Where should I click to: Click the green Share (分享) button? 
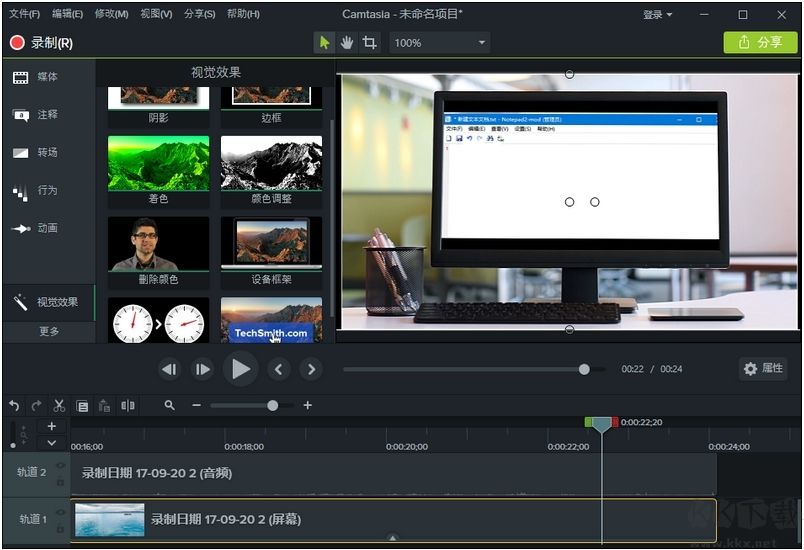tap(760, 43)
